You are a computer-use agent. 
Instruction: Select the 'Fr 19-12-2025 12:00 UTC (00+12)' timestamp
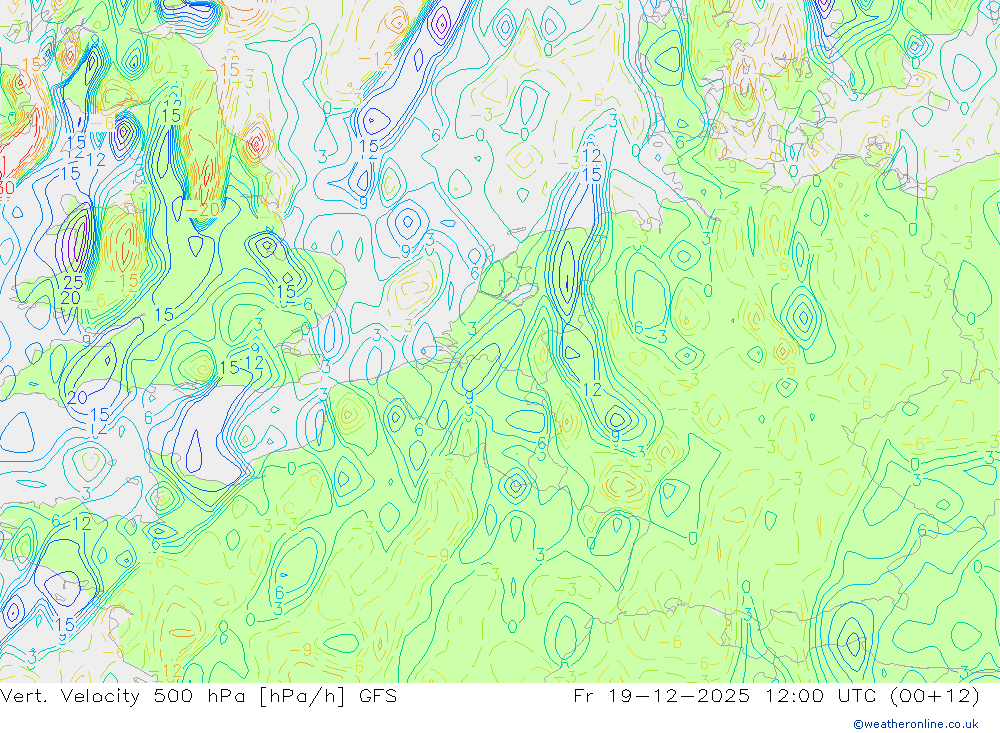[x=776, y=696]
